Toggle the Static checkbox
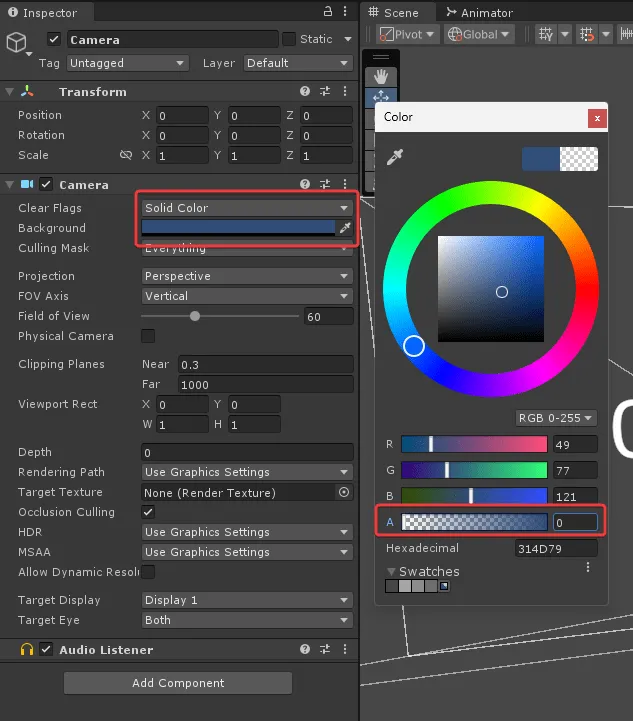 click(289, 39)
